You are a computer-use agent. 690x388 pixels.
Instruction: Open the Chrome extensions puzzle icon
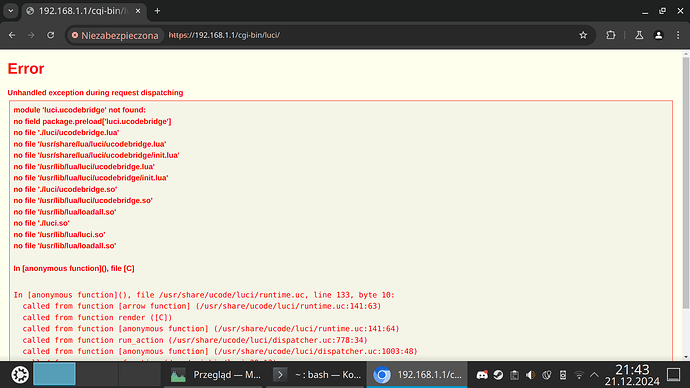(x=610, y=35)
